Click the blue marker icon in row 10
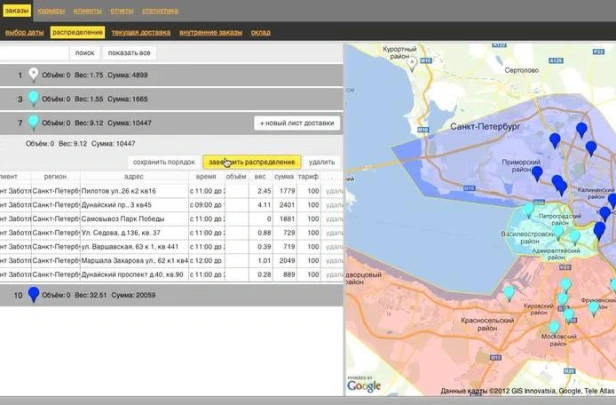Viewport: 616px width, 405px height. coord(33,295)
